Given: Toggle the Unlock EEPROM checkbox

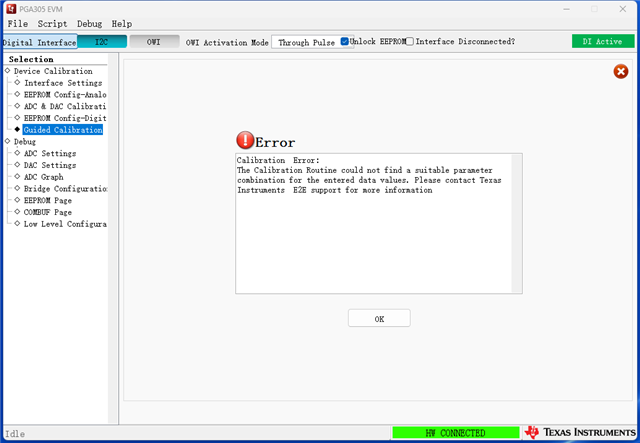Looking at the screenshot, I should click(x=344, y=41).
